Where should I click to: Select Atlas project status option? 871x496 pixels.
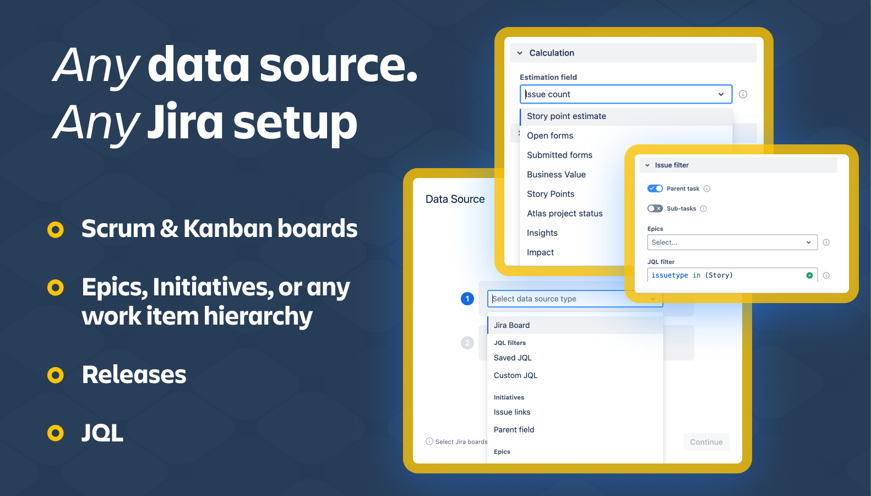[564, 213]
